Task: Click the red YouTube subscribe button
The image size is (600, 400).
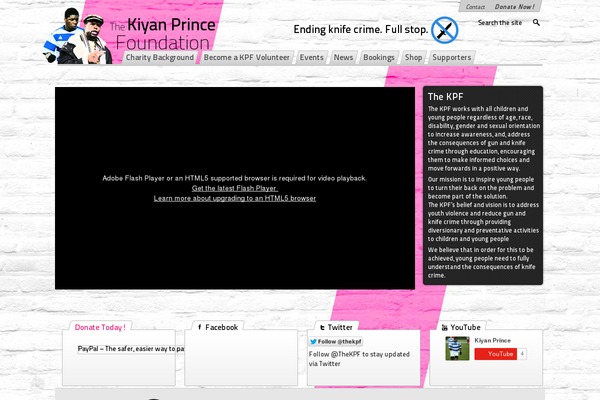Action: 496,354
